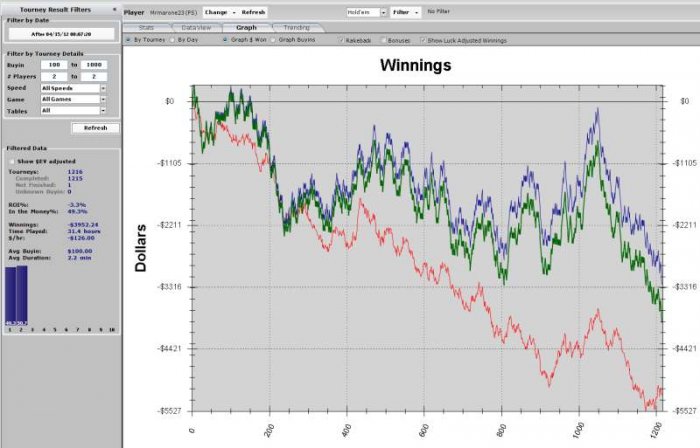Image resolution: width=700 pixels, height=448 pixels.
Task: Toggle the Rakeback checkbox
Action: pos(342,40)
